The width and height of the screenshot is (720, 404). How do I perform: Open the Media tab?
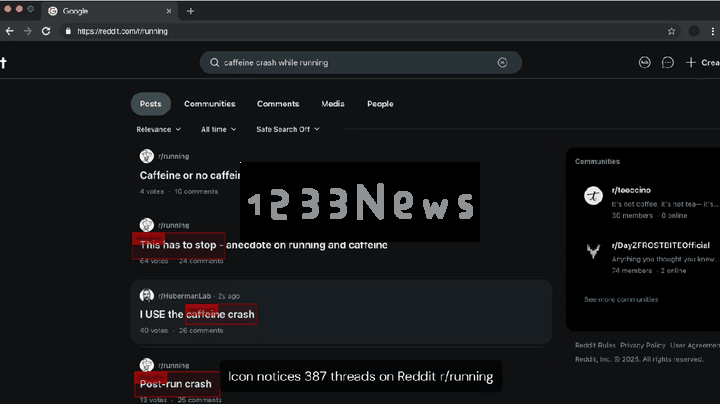pyautogui.click(x=333, y=104)
